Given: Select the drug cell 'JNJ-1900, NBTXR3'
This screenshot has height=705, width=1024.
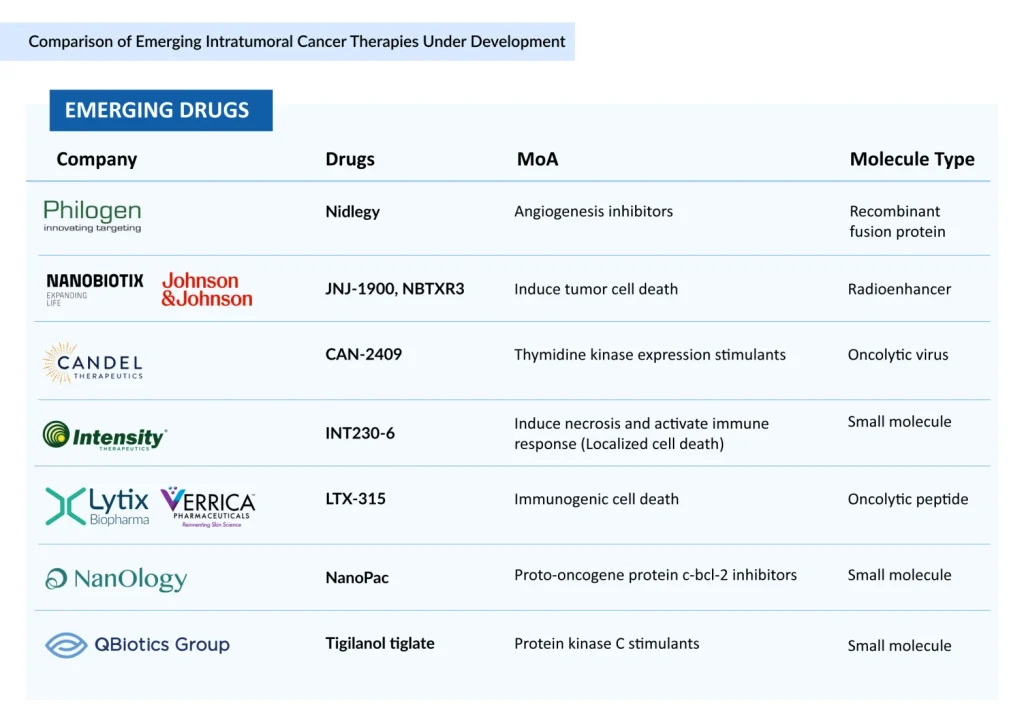Looking at the screenshot, I should point(394,289).
